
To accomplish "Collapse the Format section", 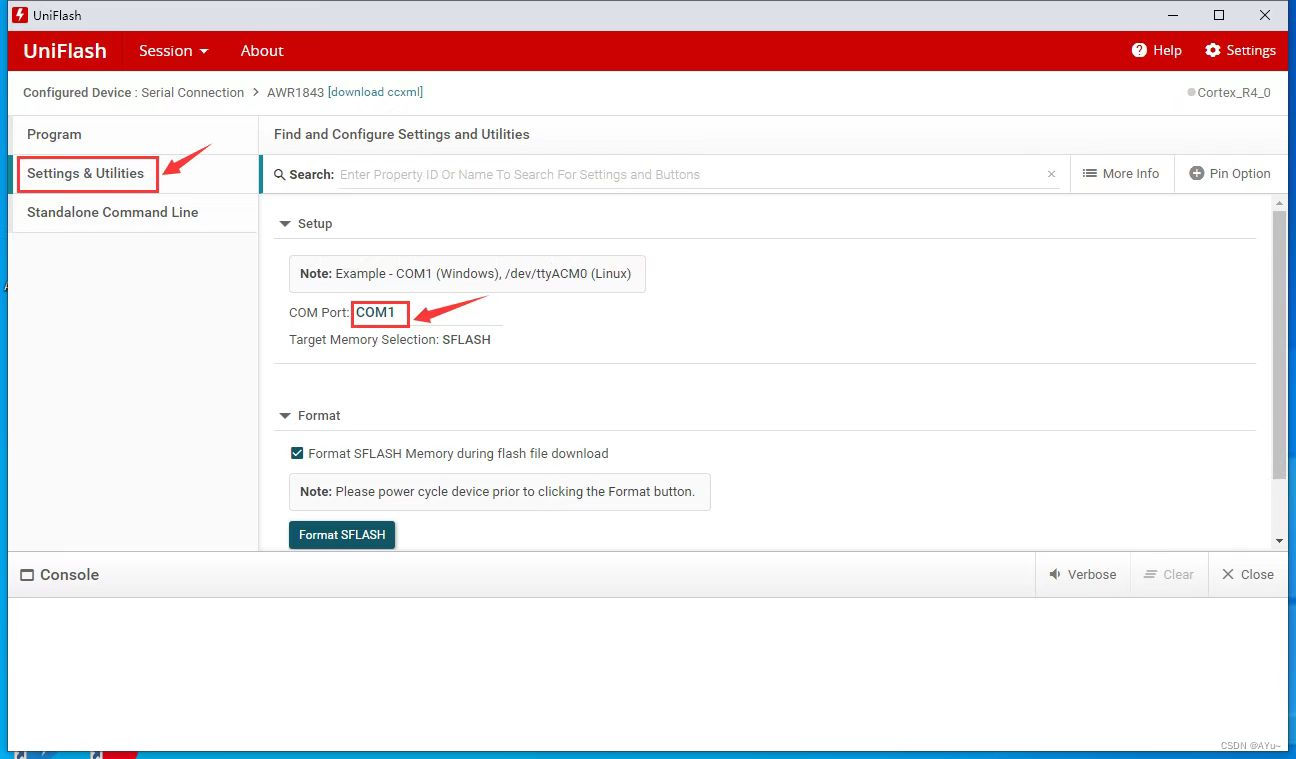I will (285, 416).
